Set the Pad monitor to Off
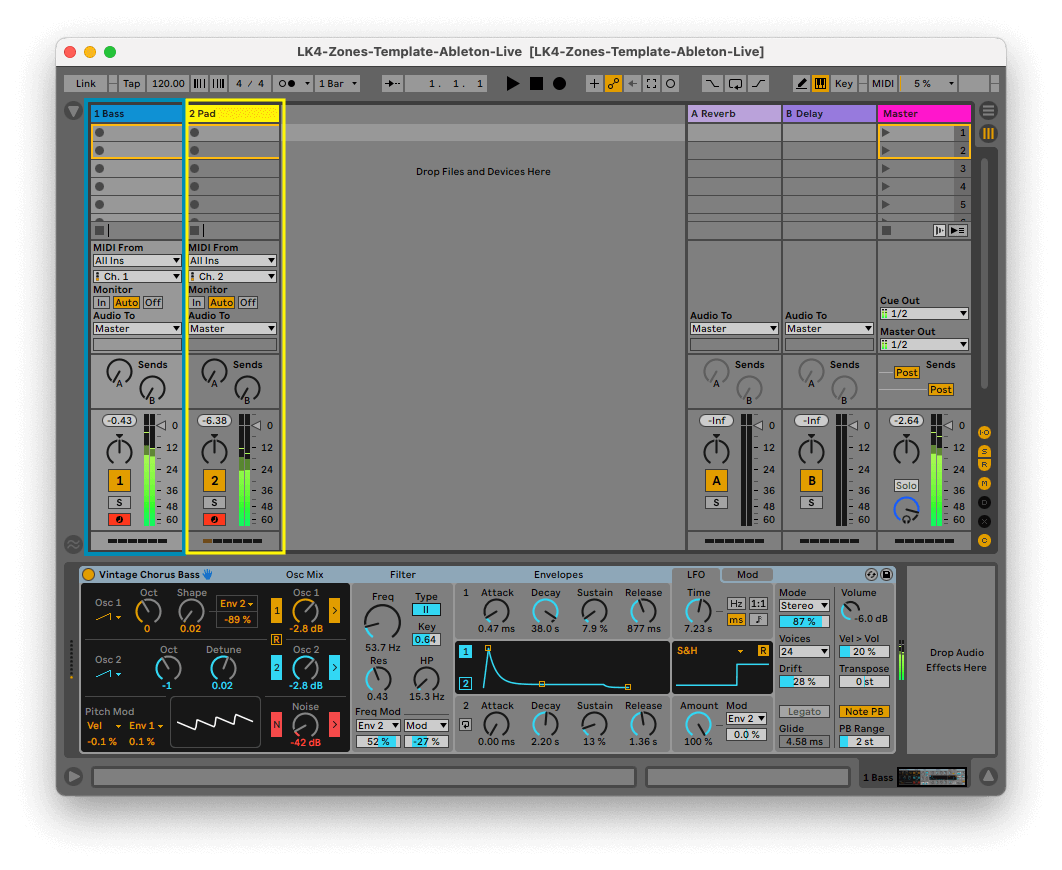 click(248, 303)
